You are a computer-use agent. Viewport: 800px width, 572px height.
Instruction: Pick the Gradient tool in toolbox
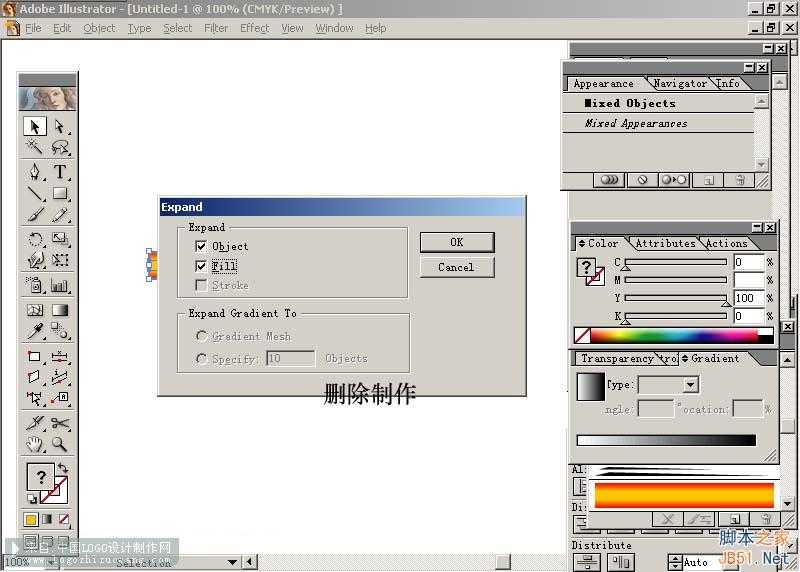[60, 310]
